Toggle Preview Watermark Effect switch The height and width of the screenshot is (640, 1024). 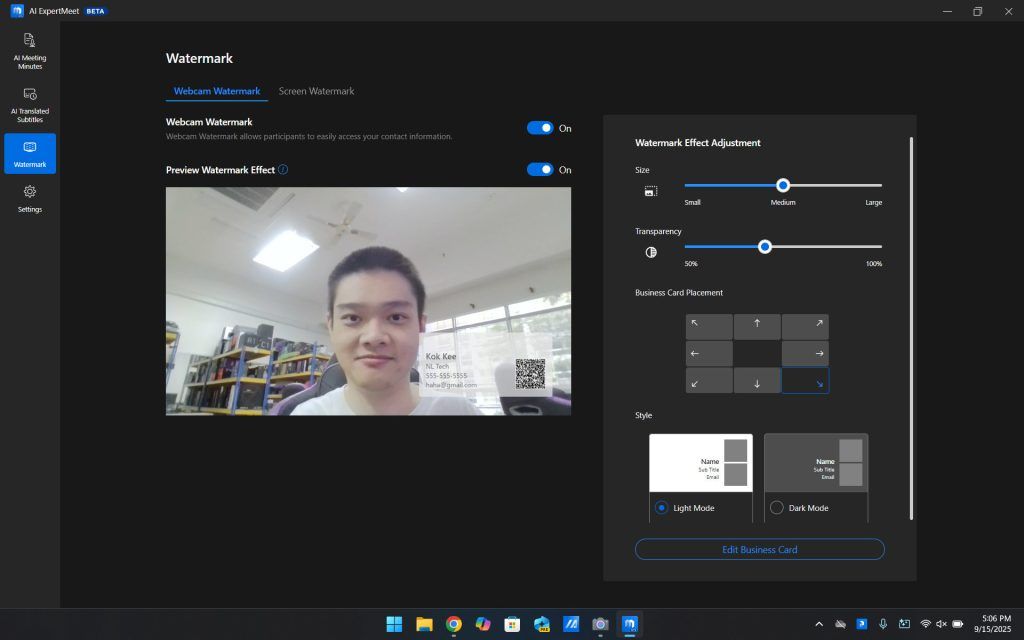pyautogui.click(x=540, y=170)
